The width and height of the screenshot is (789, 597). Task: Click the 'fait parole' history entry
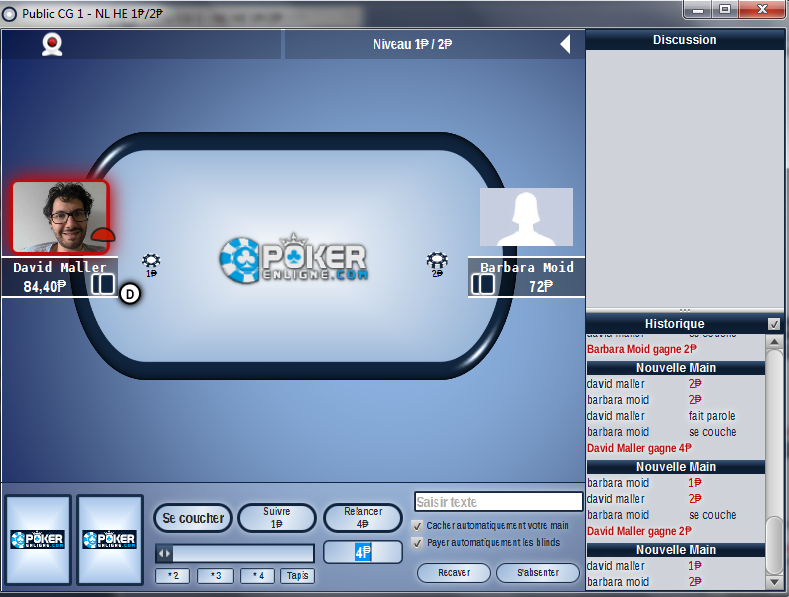point(712,416)
